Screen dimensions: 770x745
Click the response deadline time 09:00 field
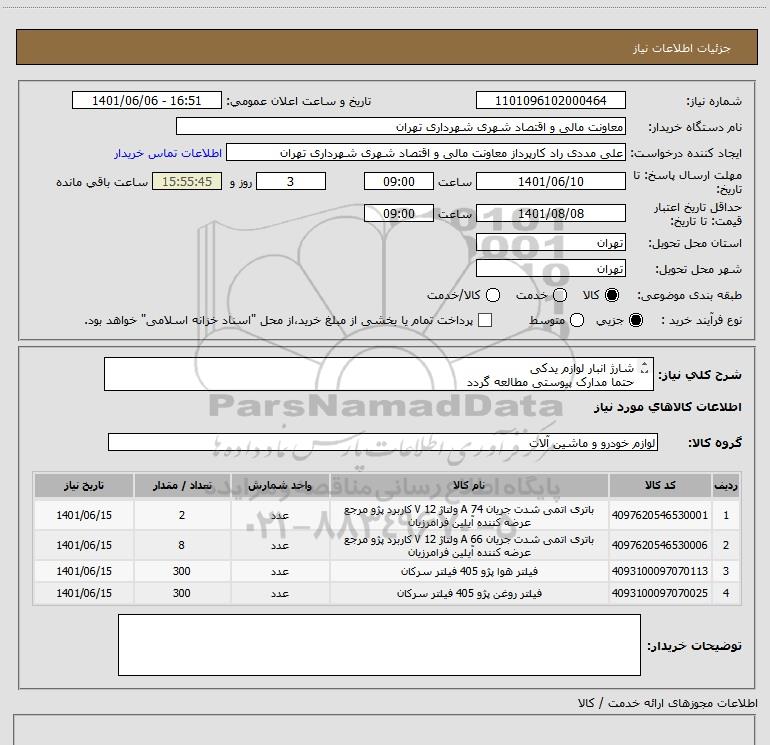pos(399,181)
